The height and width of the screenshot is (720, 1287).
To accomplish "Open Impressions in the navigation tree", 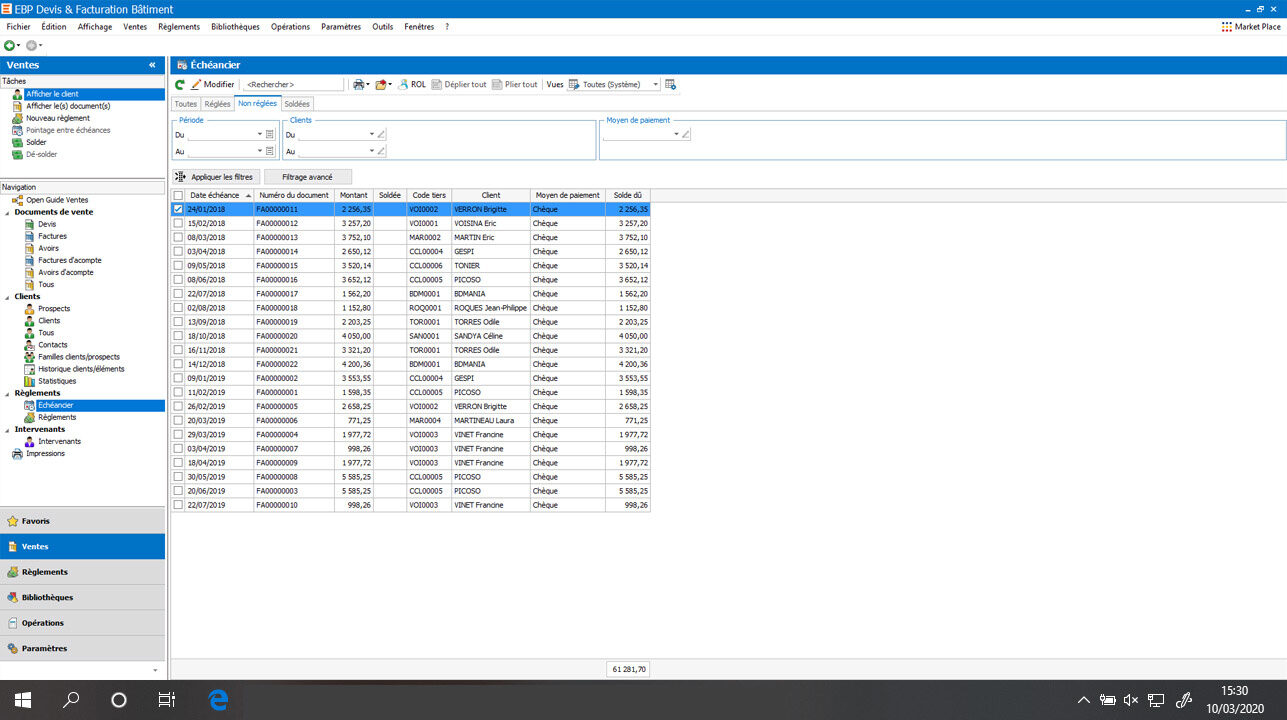I will coord(45,453).
